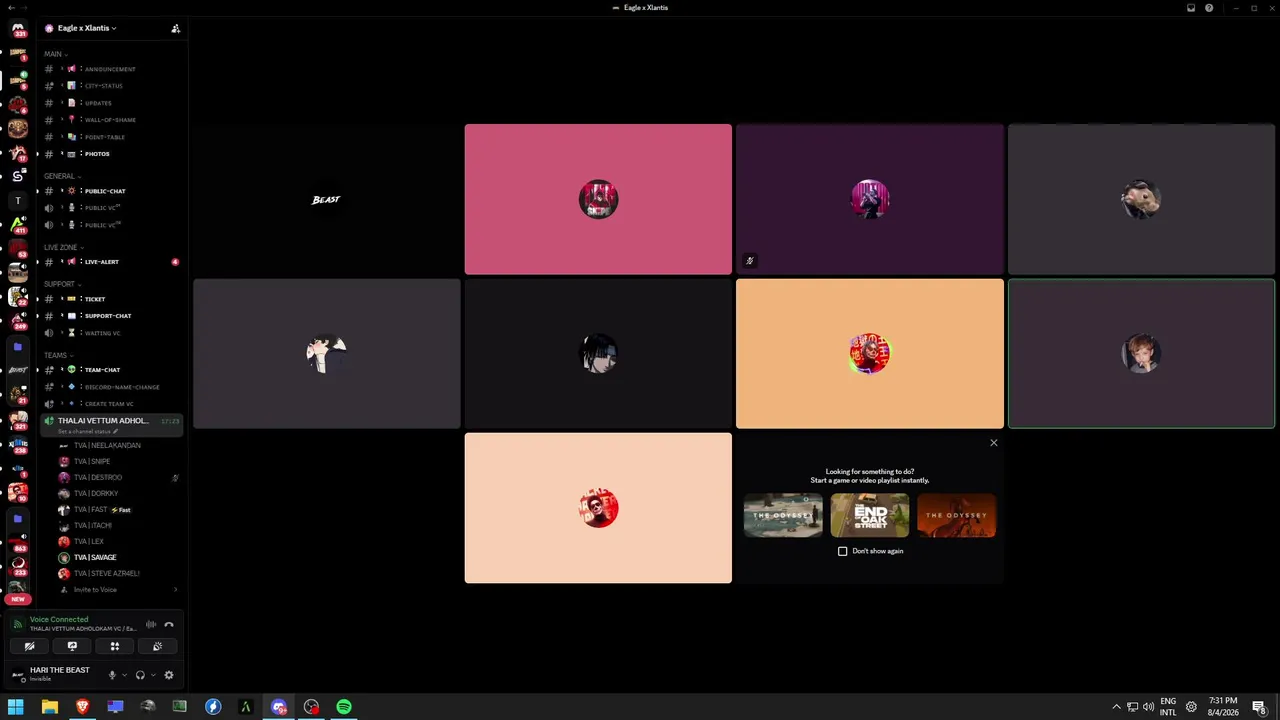Open microphone input options dropdown arrow

point(124,675)
